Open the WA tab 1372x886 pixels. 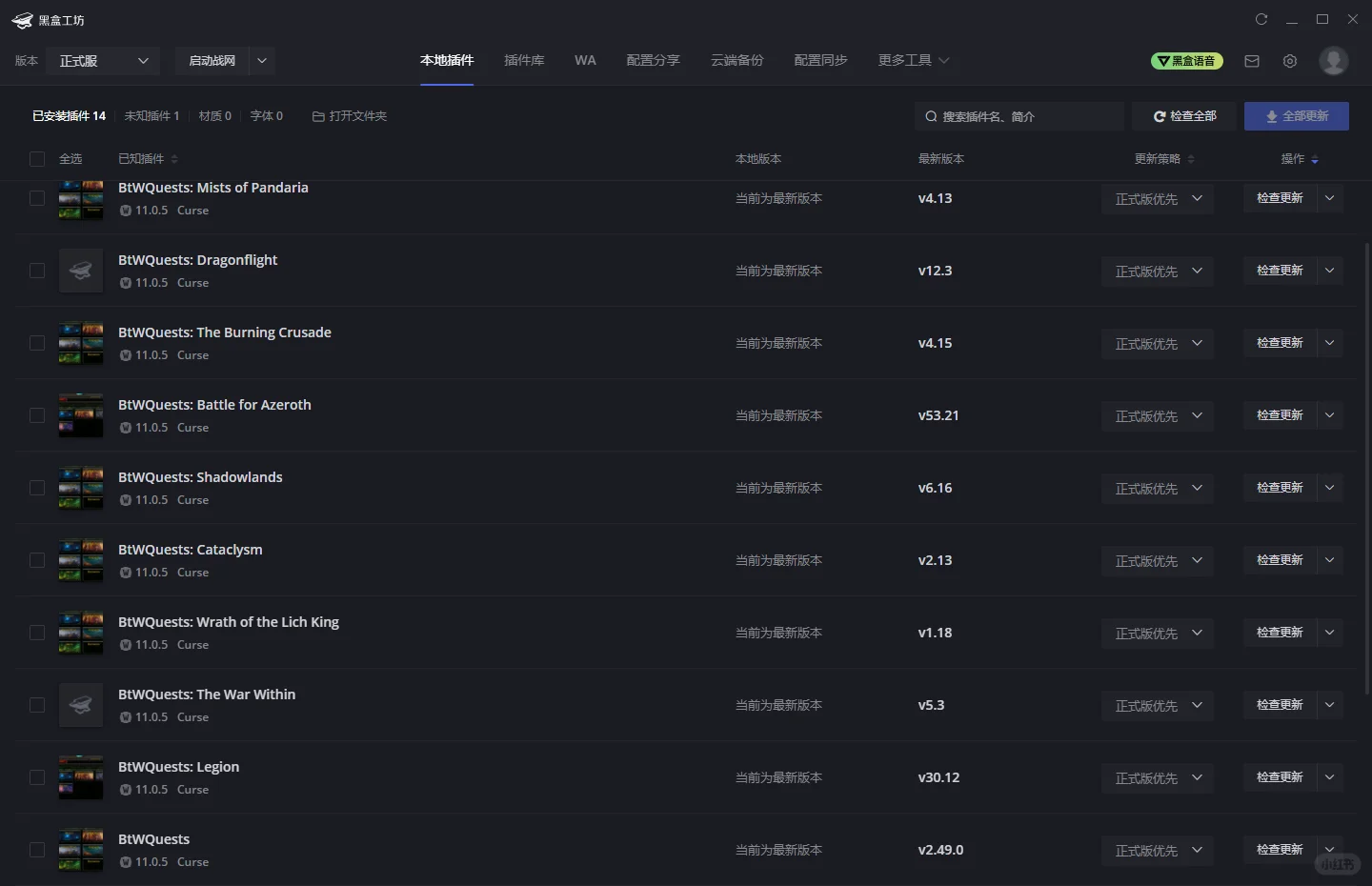585,60
